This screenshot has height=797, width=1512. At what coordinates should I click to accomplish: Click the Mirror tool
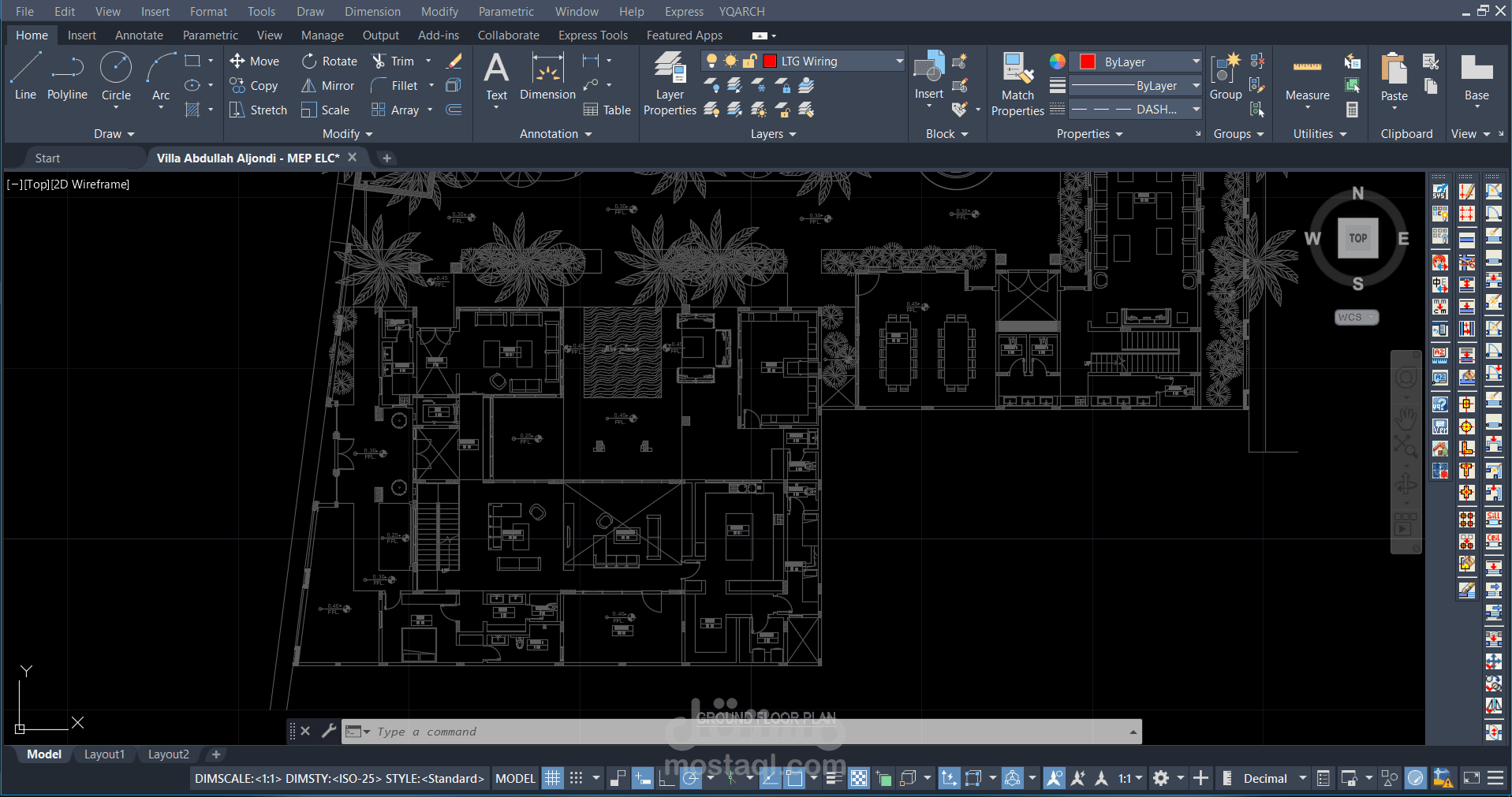[328, 85]
